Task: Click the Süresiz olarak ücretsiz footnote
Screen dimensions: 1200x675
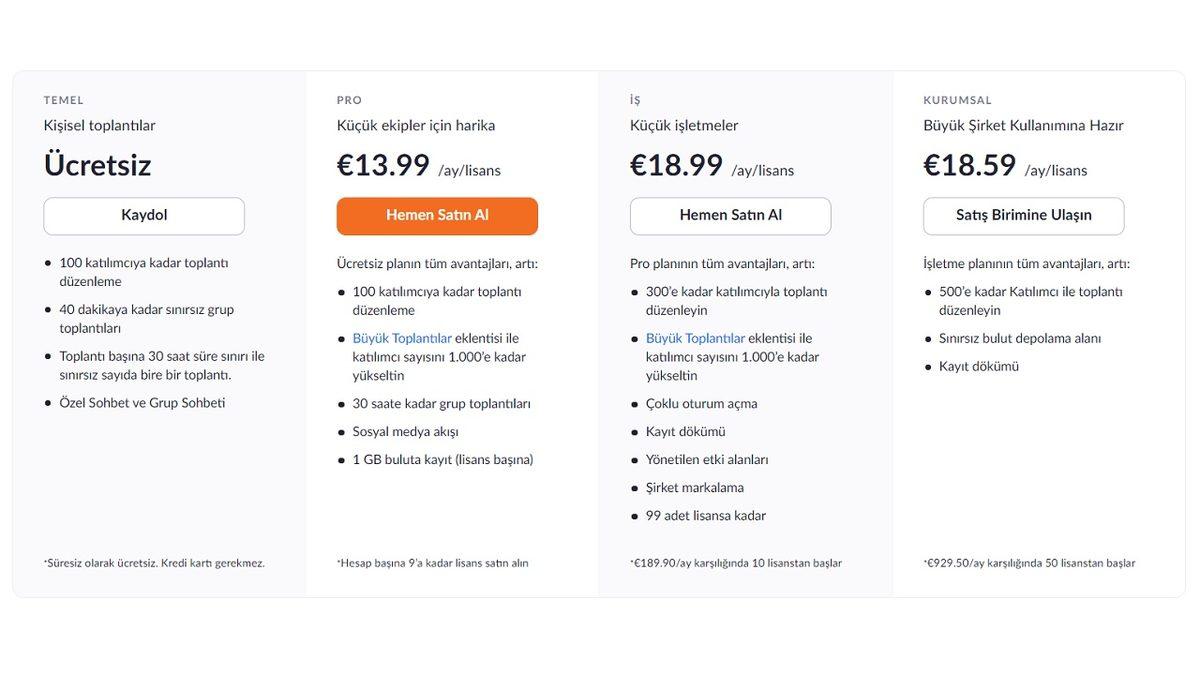Action: [154, 562]
